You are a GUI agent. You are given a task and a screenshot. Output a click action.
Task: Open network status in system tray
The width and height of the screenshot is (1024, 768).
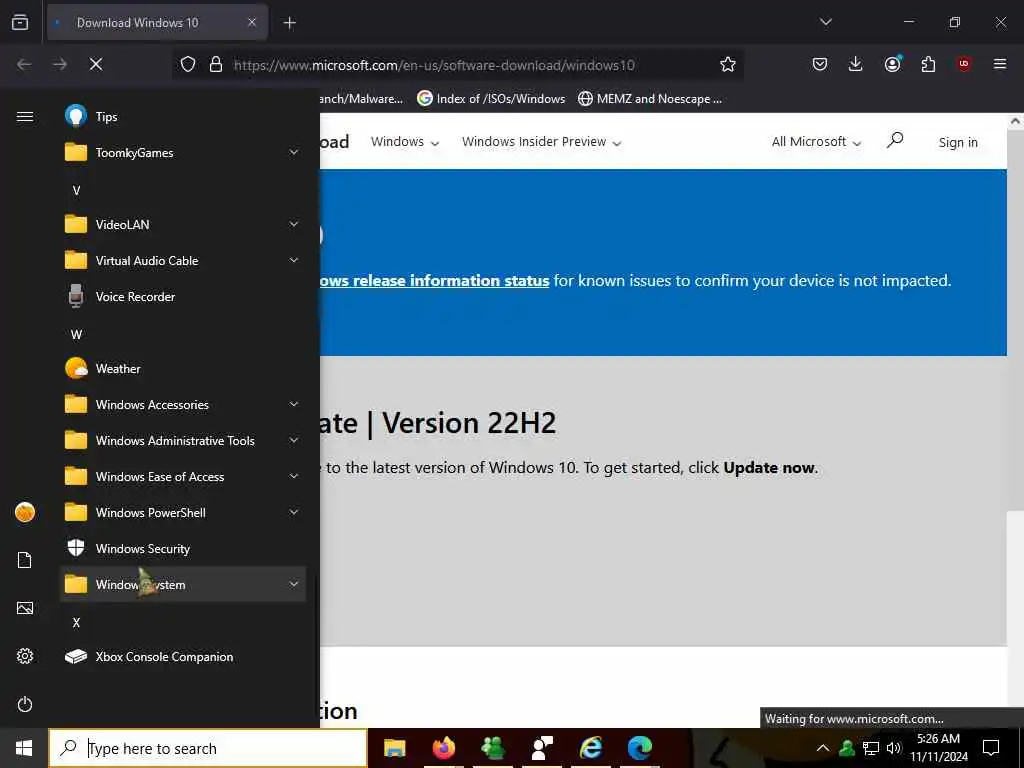point(871,748)
